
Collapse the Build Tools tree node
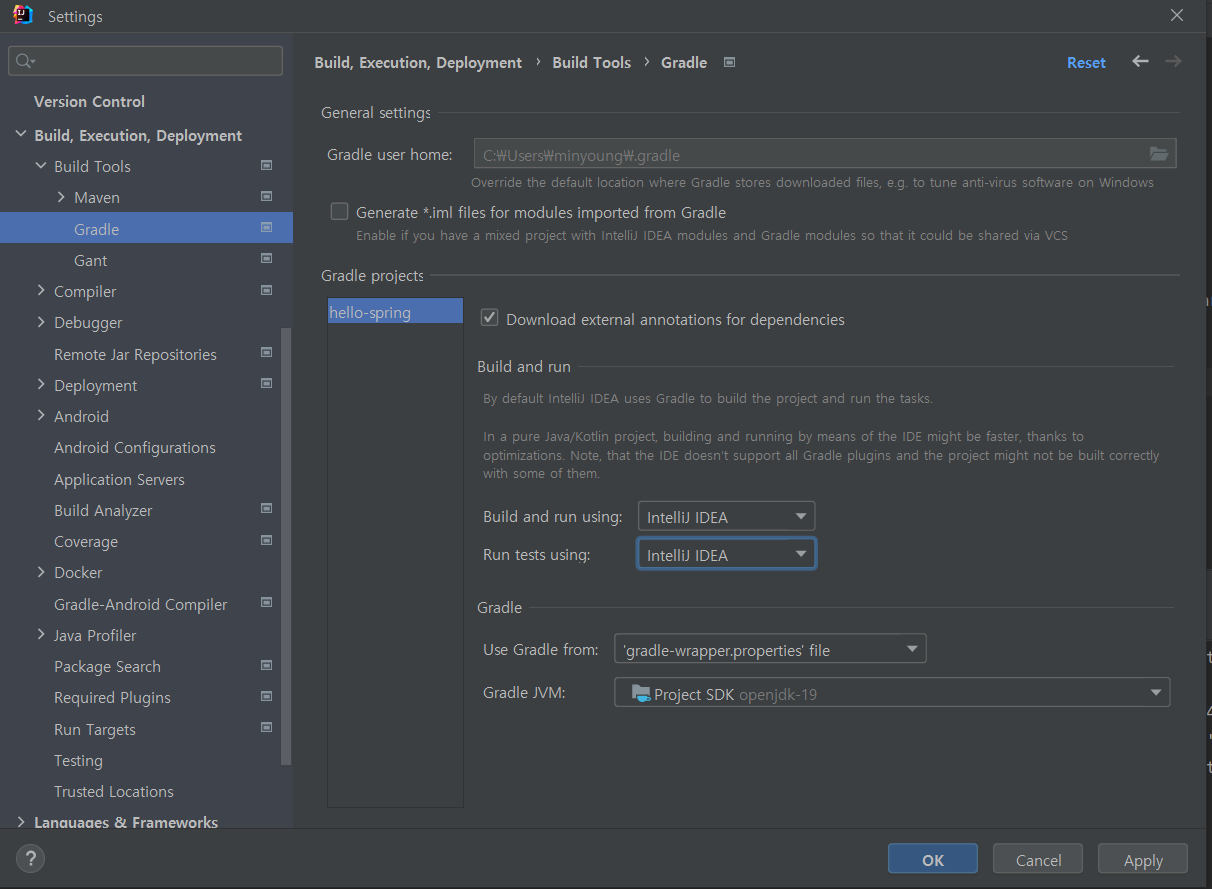pyautogui.click(x=41, y=166)
